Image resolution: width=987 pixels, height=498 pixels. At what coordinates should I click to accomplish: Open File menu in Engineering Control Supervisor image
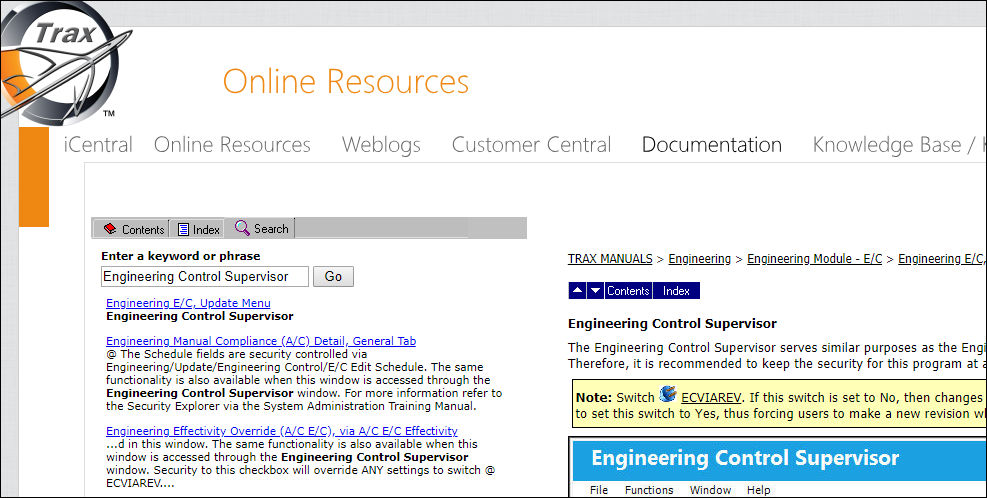[x=599, y=490]
